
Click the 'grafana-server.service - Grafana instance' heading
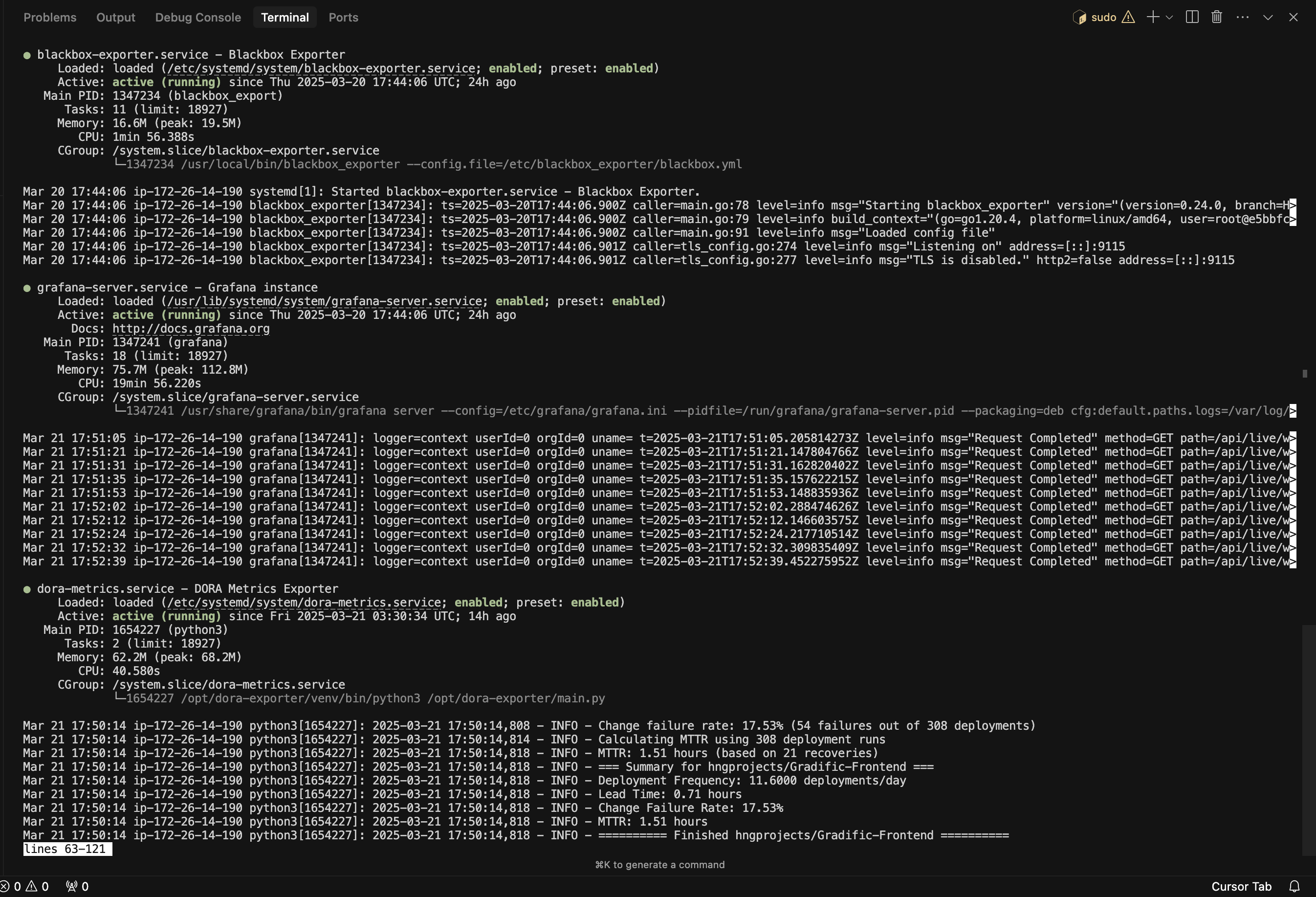177,288
